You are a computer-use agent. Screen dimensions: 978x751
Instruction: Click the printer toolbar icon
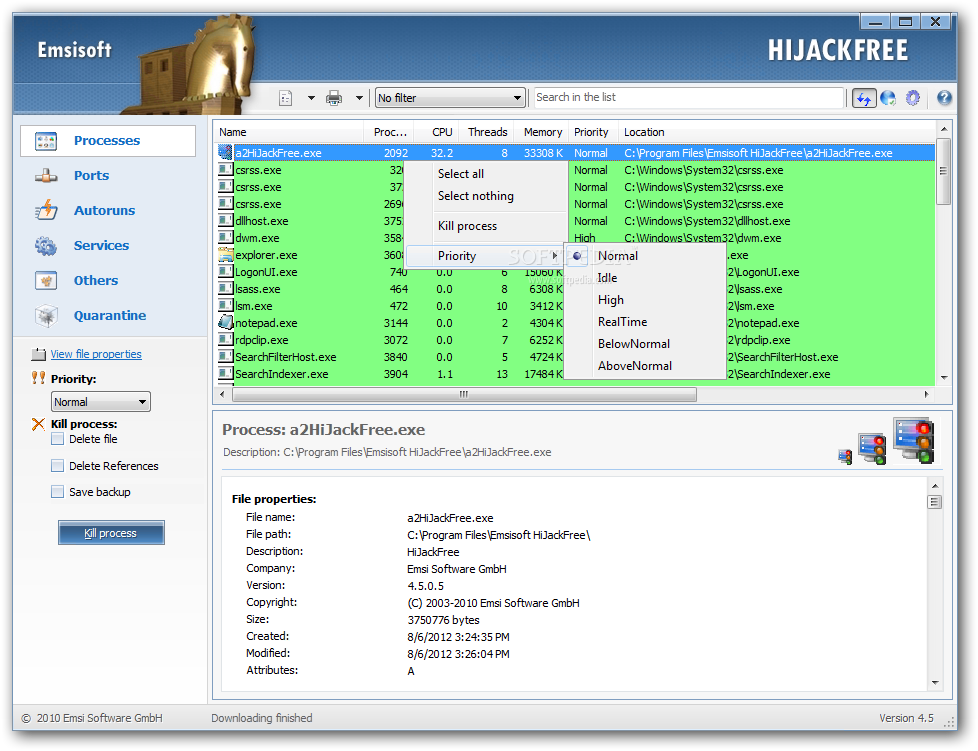click(x=334, y=98)
